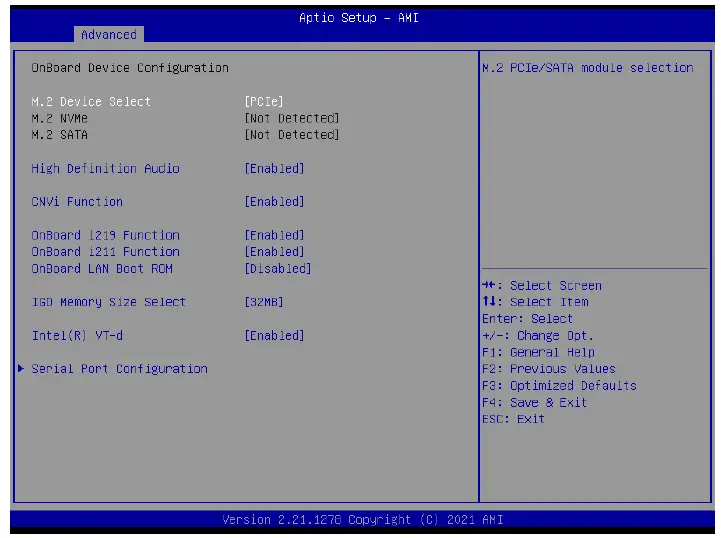Click the M.2 NVMe label
721x538 pixels.
point(60,119)
